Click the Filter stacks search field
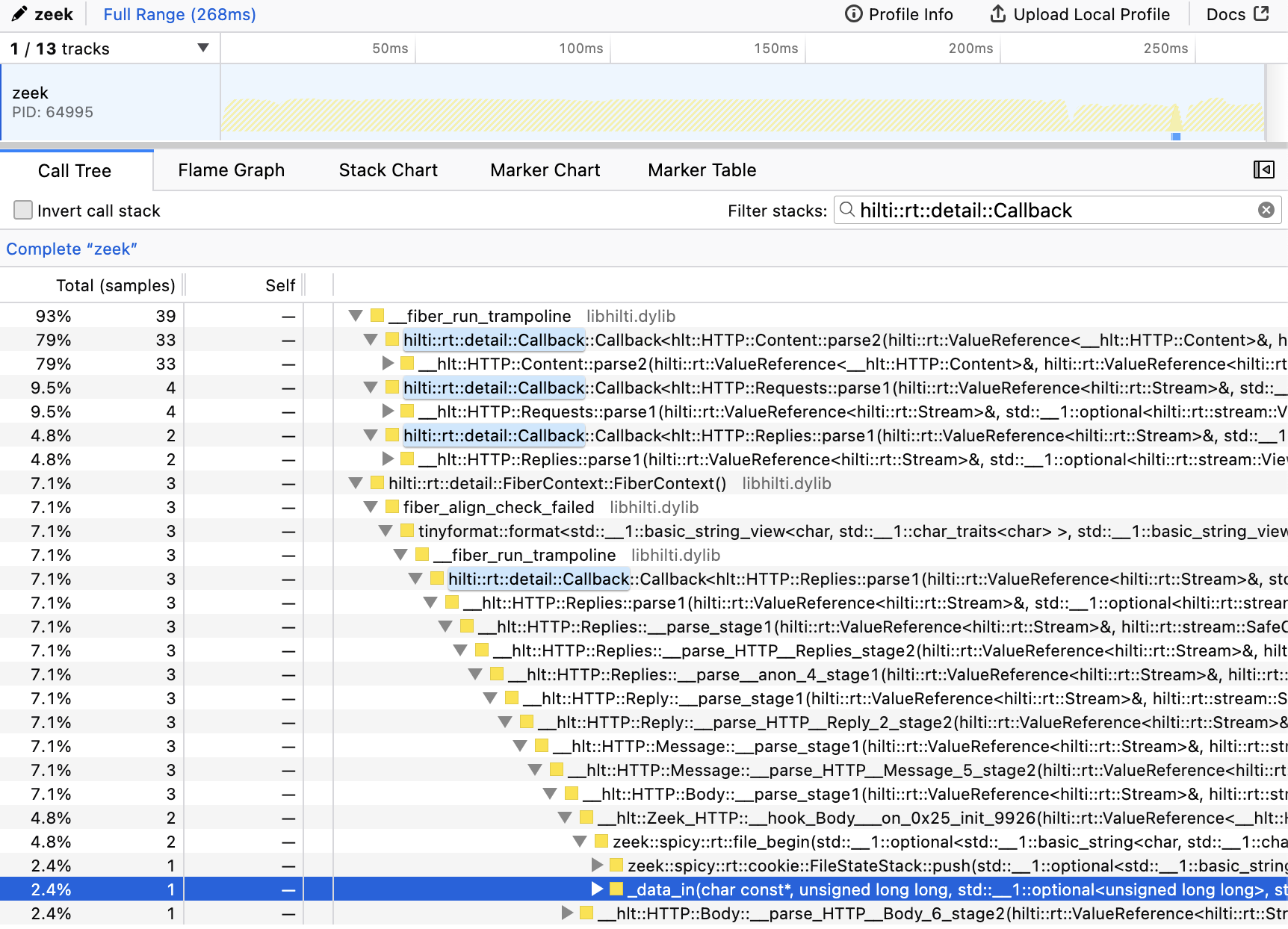The width and height of the screenshot is (1288, 929). pos(1057,211)
